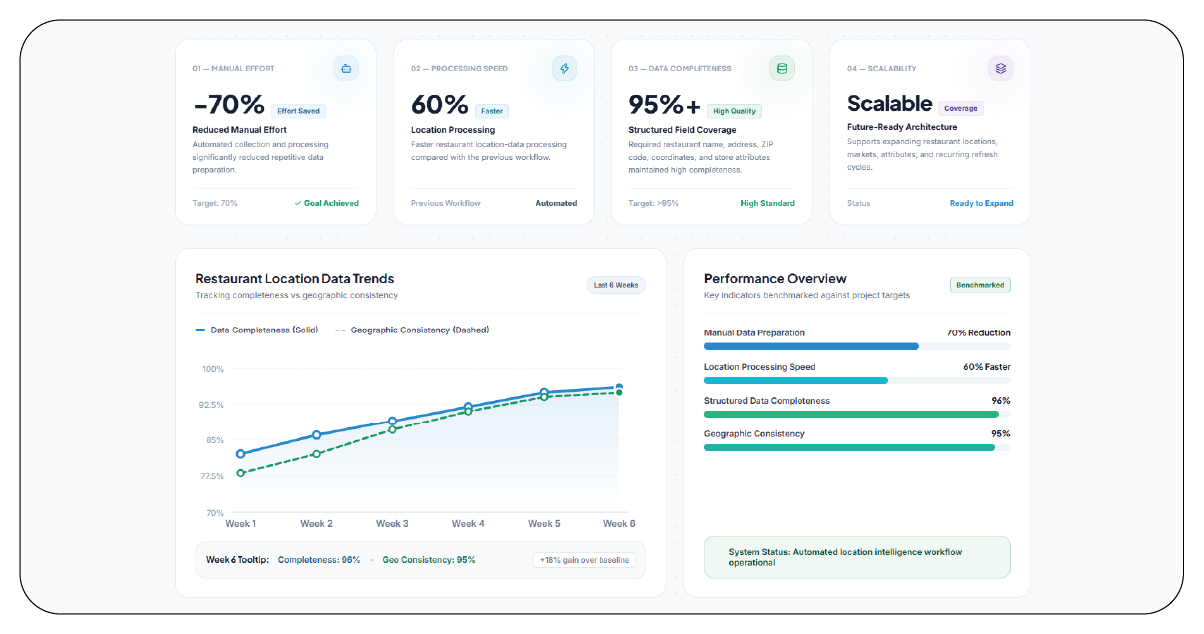Click the Faster badge
Screen dimensions: 1204x634
point(491,111)
